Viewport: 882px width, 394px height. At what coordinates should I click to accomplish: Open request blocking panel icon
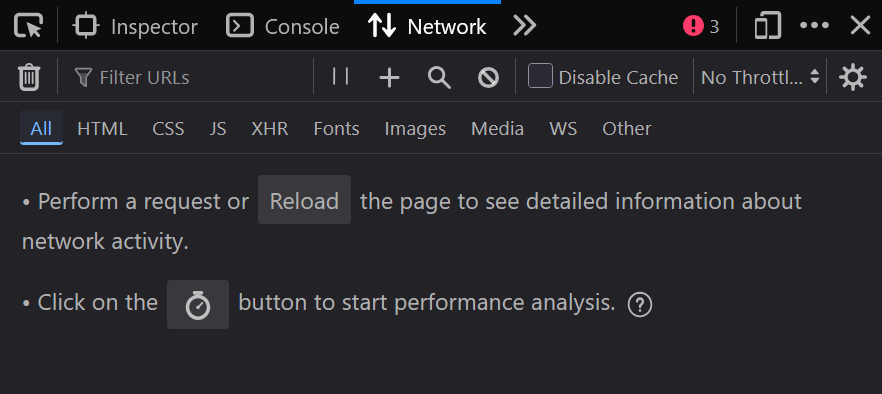point(488,78)
